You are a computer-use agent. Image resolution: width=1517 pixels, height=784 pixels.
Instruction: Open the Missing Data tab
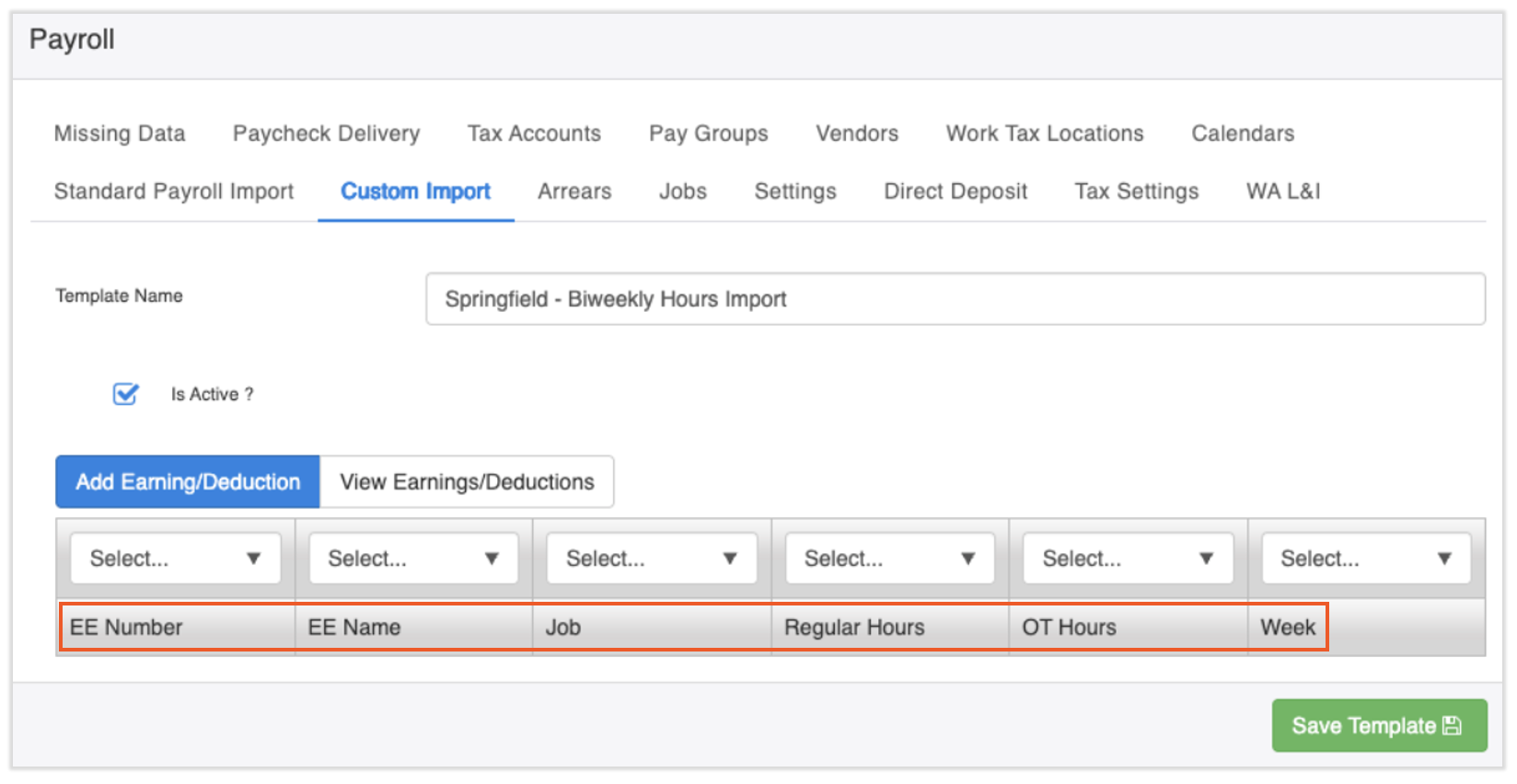coord(120,133)
